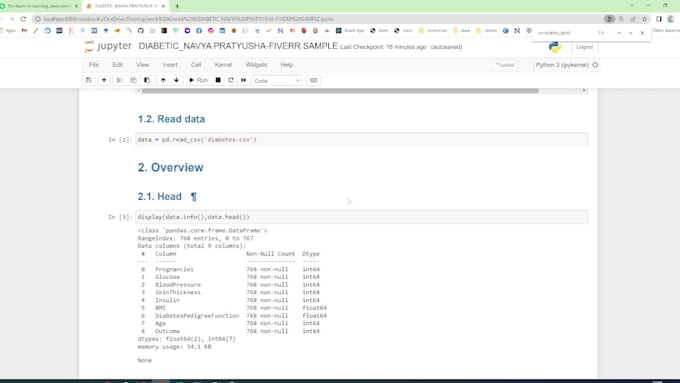This screenshot has height=383, width=680.
Task: Open the Insert menu
Action: (170, 65)
